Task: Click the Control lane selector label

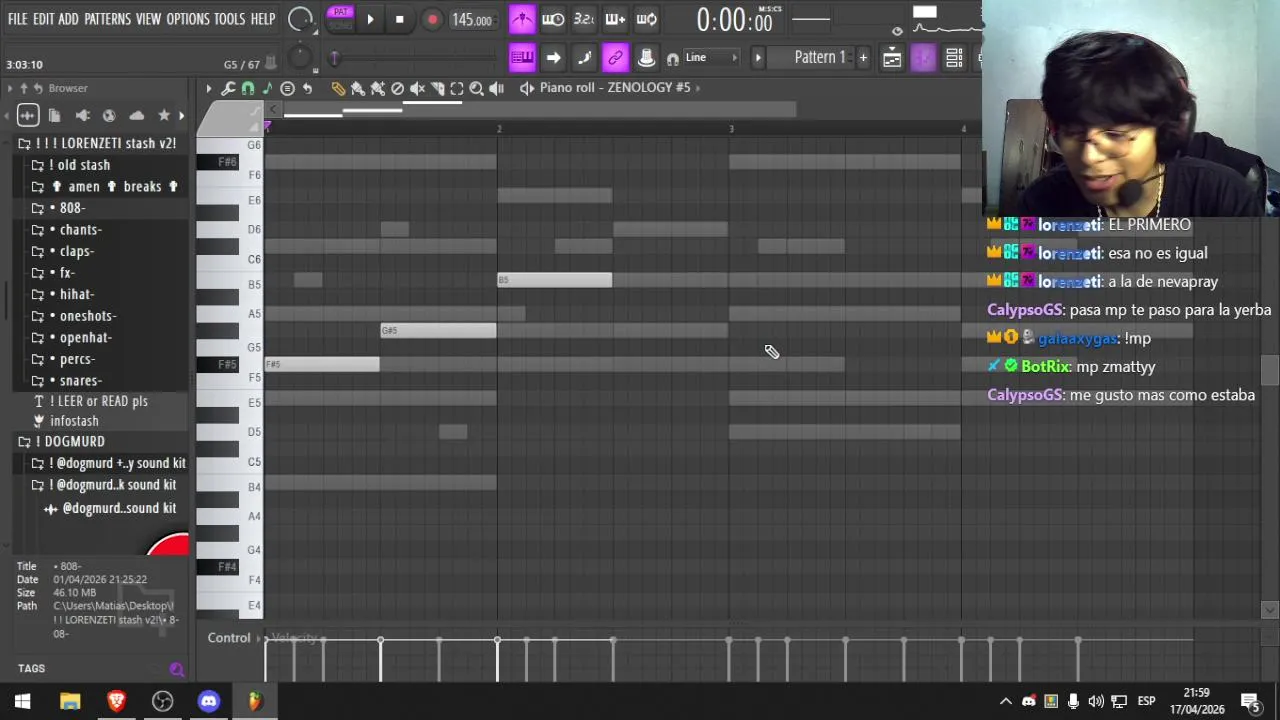Action: [229, 638]
